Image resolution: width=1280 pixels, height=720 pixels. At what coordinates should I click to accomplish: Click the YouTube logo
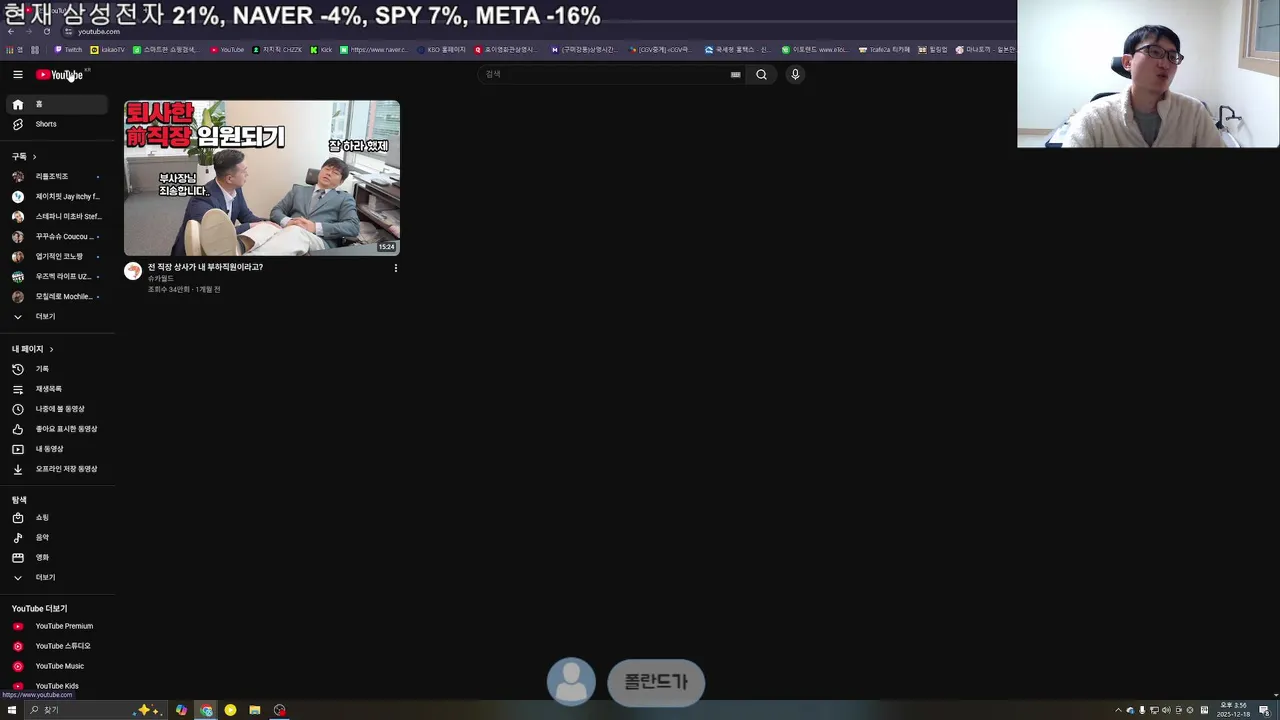coord(60,75)
